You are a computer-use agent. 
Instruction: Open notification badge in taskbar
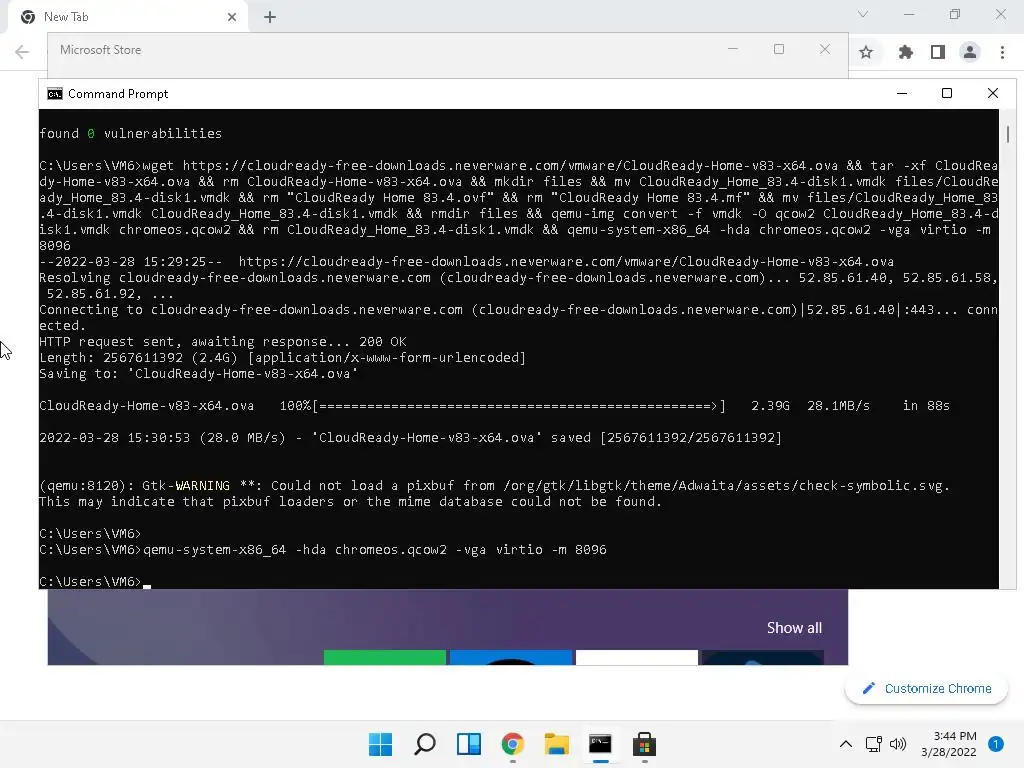click(996, 744)
